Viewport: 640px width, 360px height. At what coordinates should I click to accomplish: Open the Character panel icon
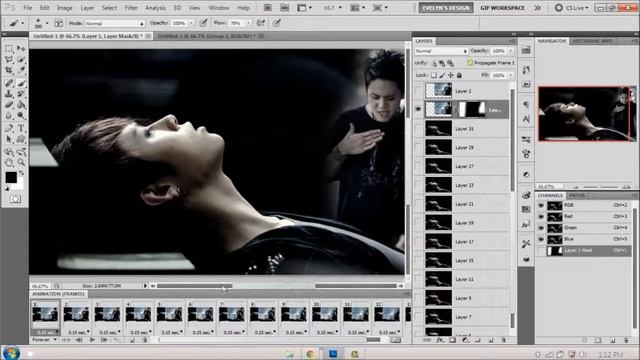pos(526,119)
